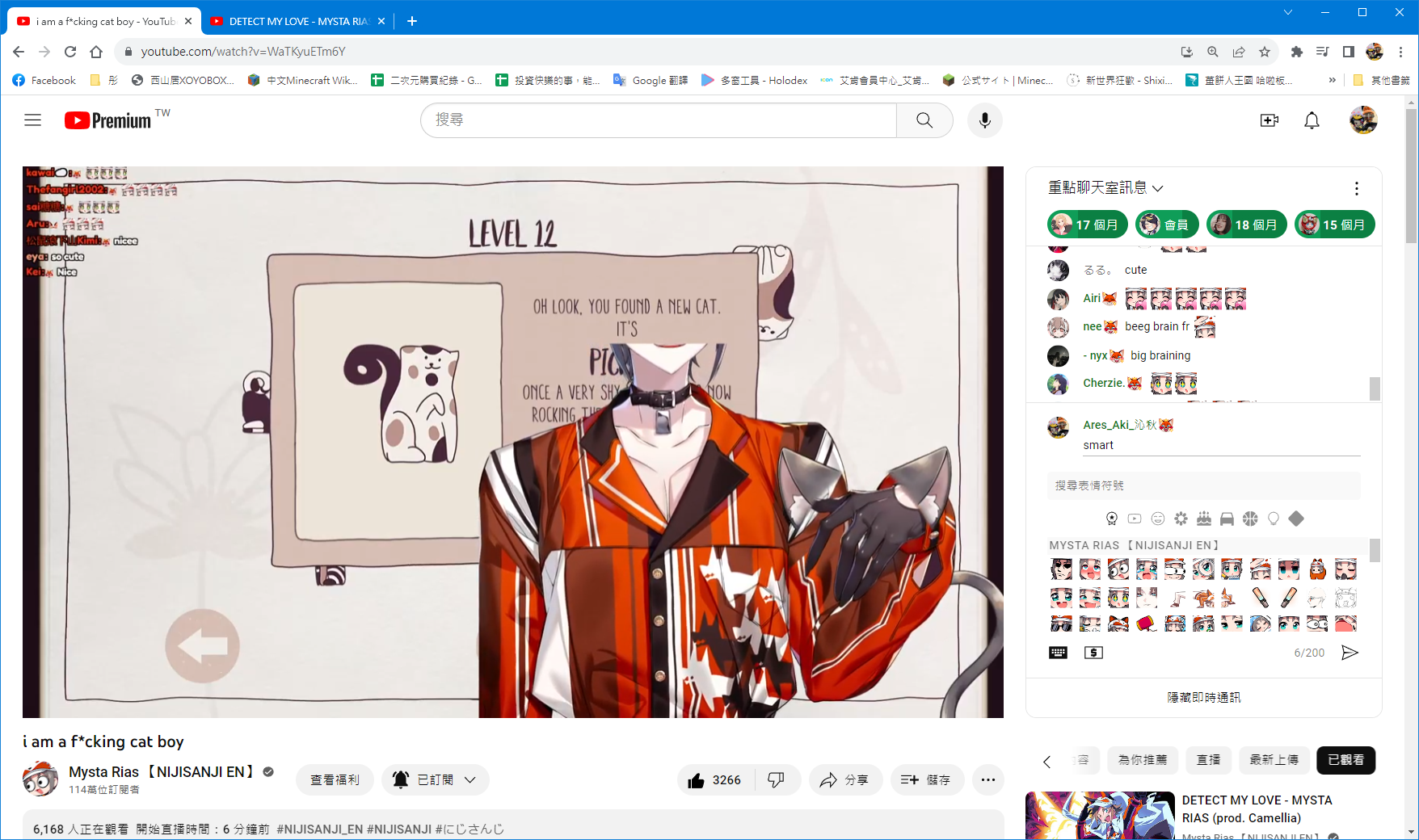Open the subscribed notification dropdown

(435, 780)
